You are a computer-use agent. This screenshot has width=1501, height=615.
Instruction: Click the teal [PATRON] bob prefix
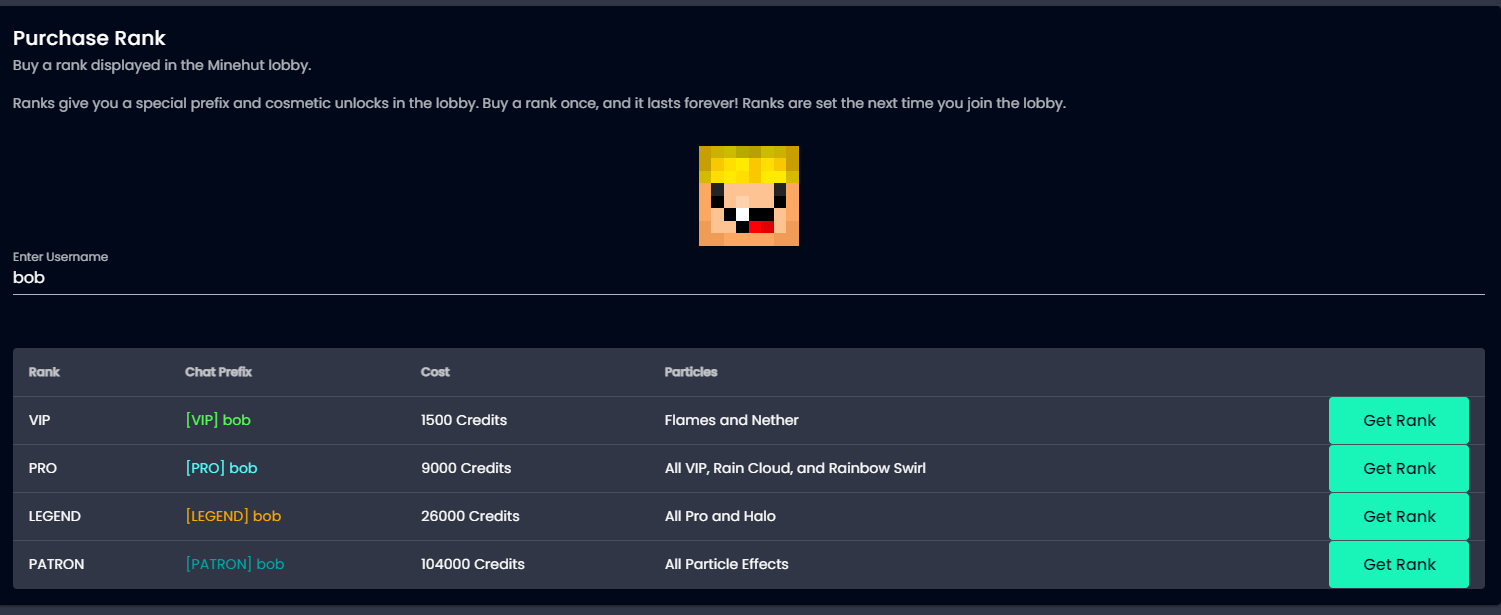[235, 564]
